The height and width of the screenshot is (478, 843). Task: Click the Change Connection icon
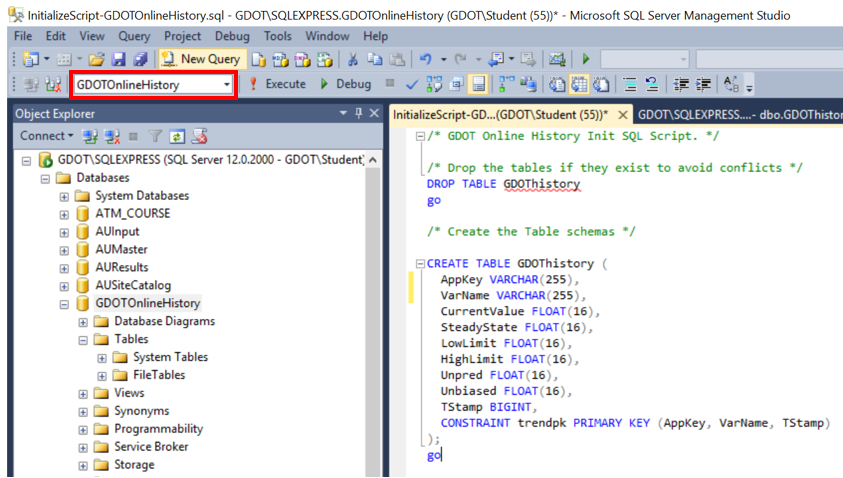coord(53,84)
